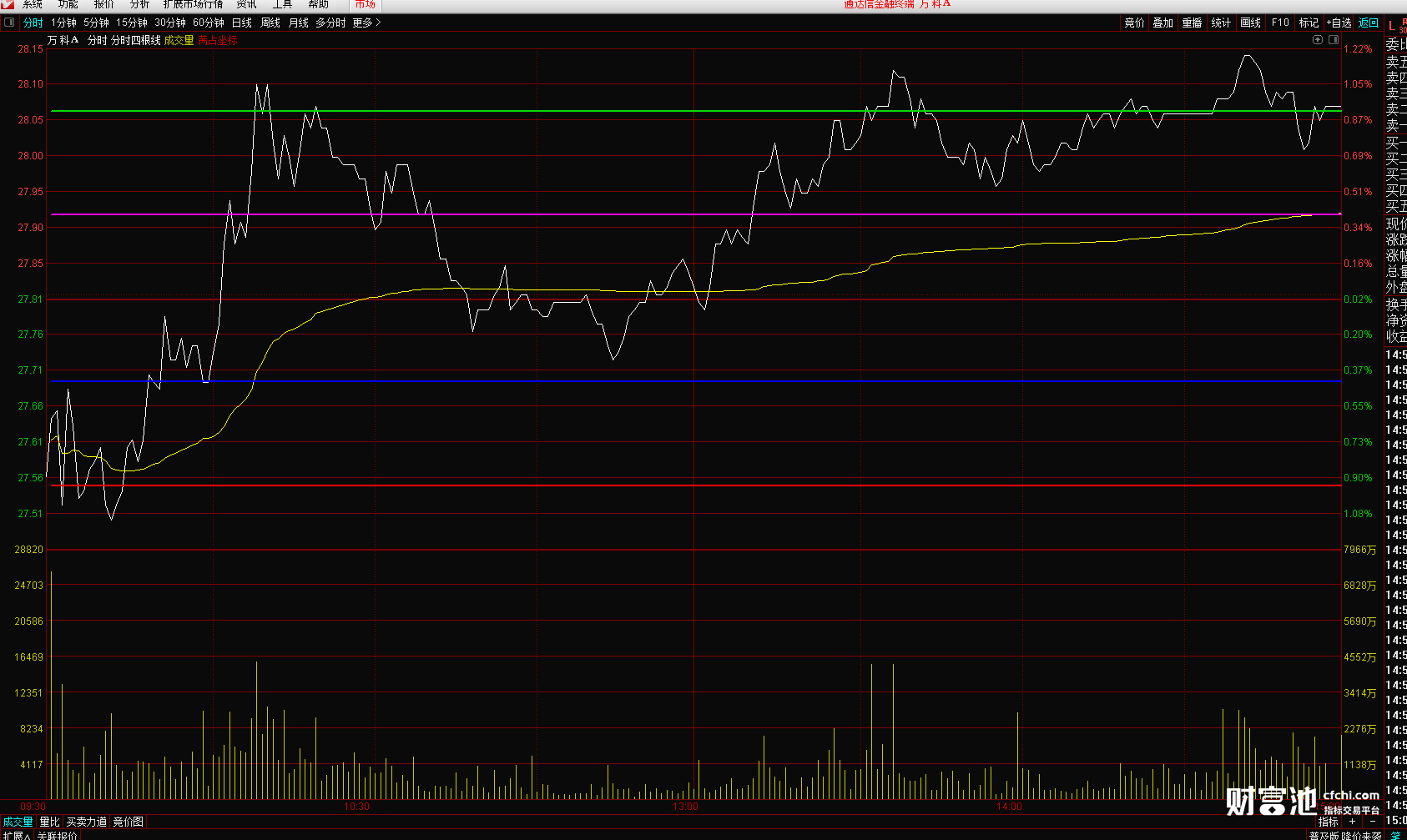Open the 画线 drawing tool
The width and height of the screenshot is (1407, 840).
1250,23
